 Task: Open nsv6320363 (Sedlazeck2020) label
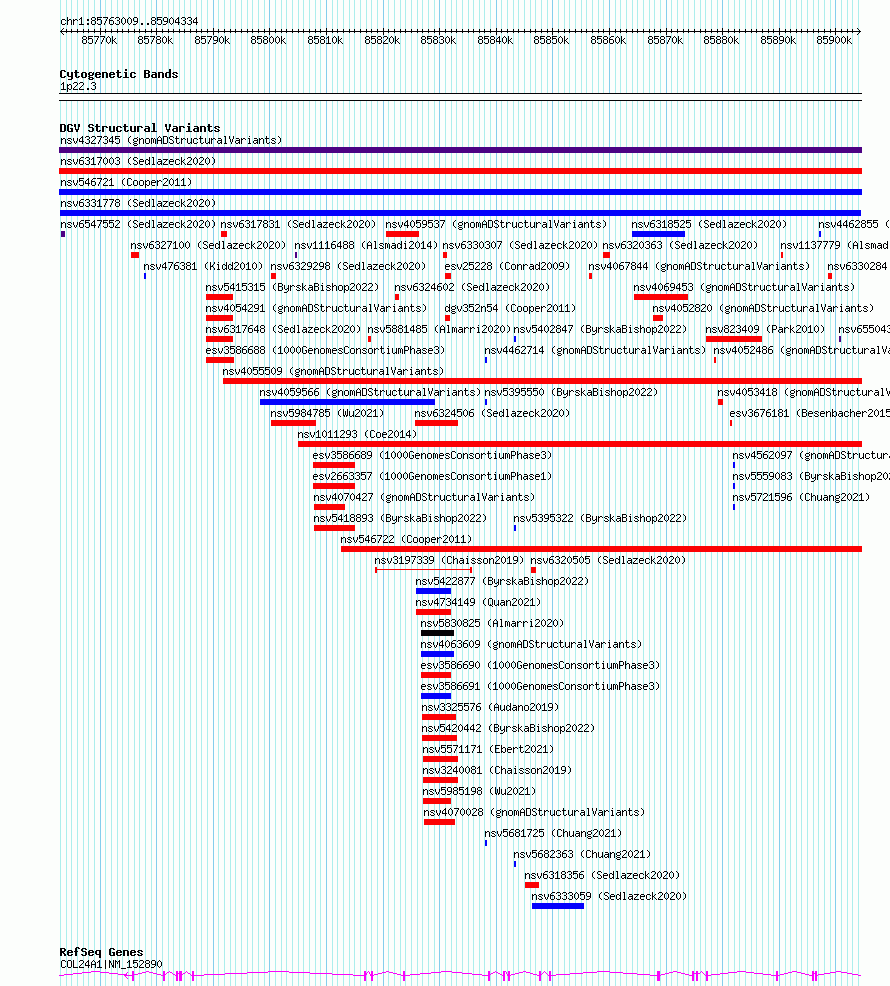tap(680, 245)
